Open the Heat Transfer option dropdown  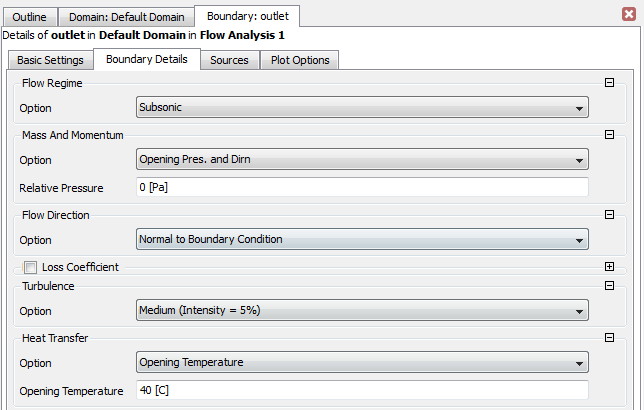361,363
